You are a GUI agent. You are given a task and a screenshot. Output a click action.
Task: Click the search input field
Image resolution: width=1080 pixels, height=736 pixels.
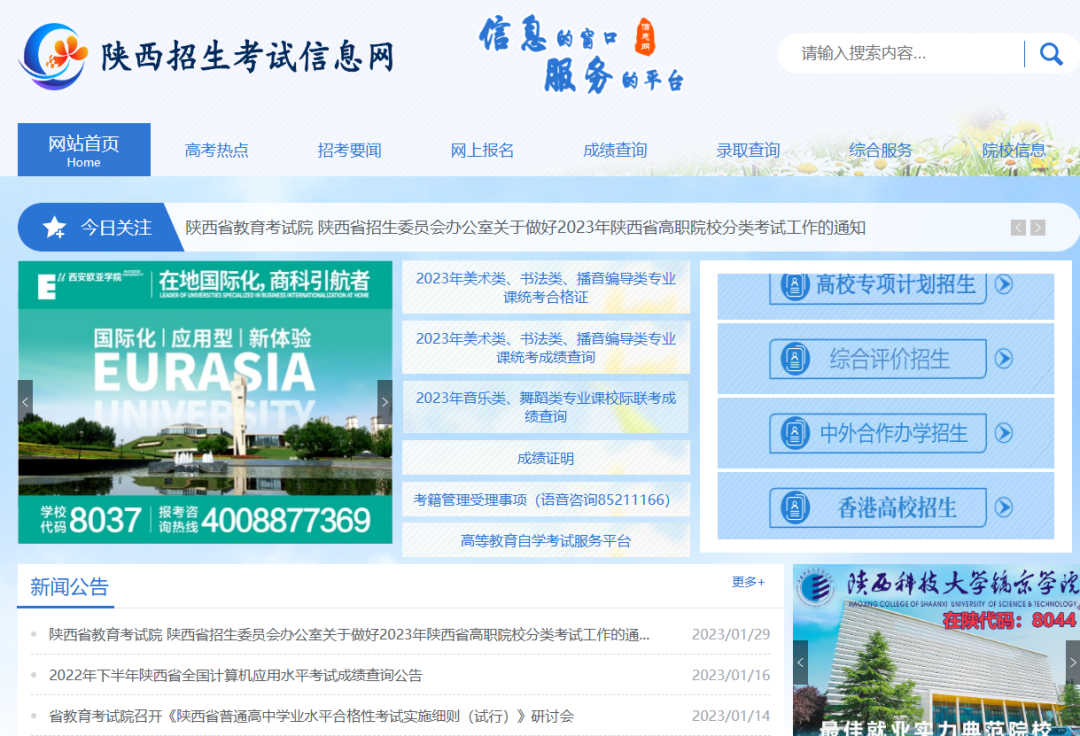[900, 54]
